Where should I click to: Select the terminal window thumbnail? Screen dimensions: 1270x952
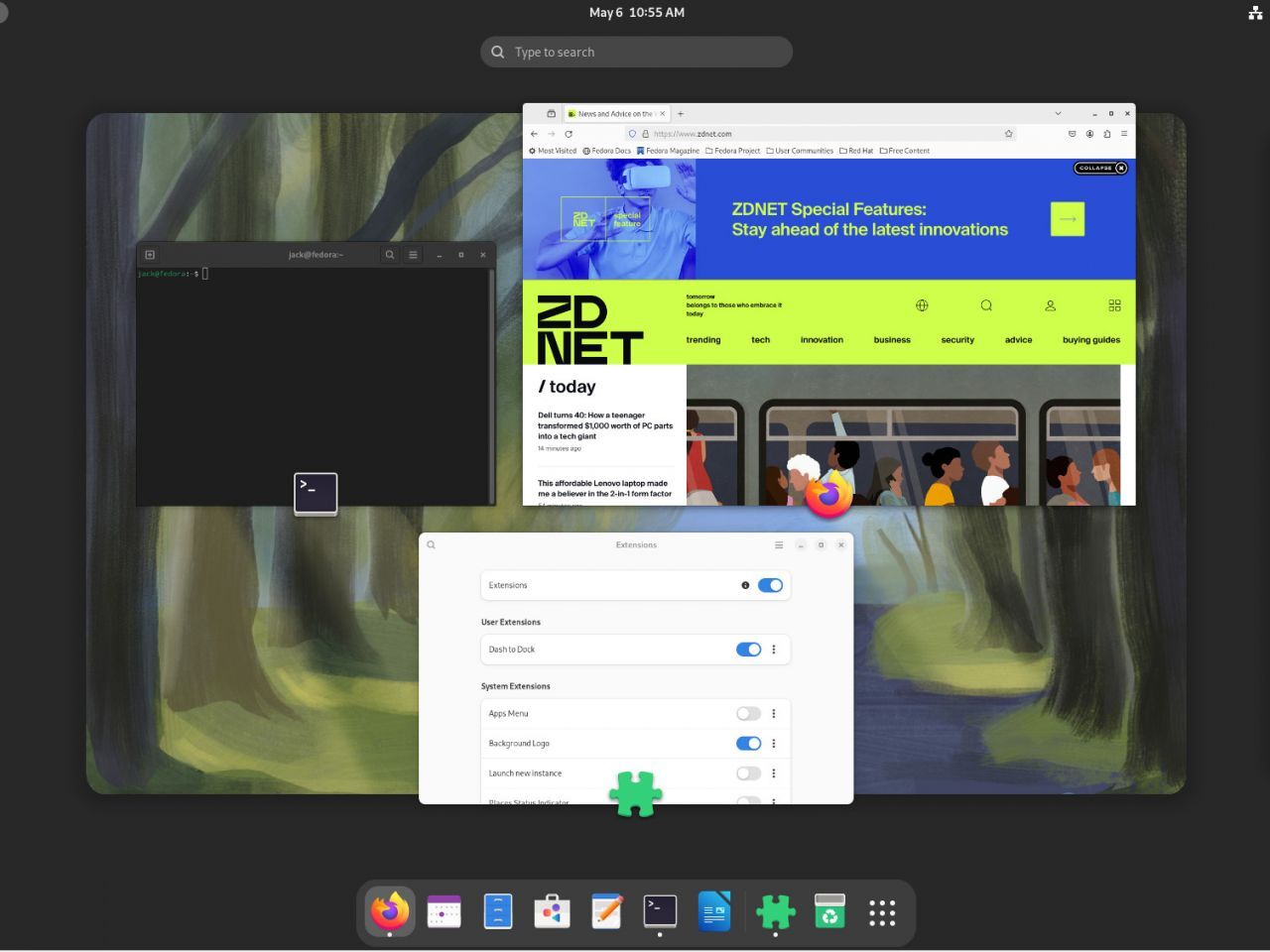[x=316, y=377]
